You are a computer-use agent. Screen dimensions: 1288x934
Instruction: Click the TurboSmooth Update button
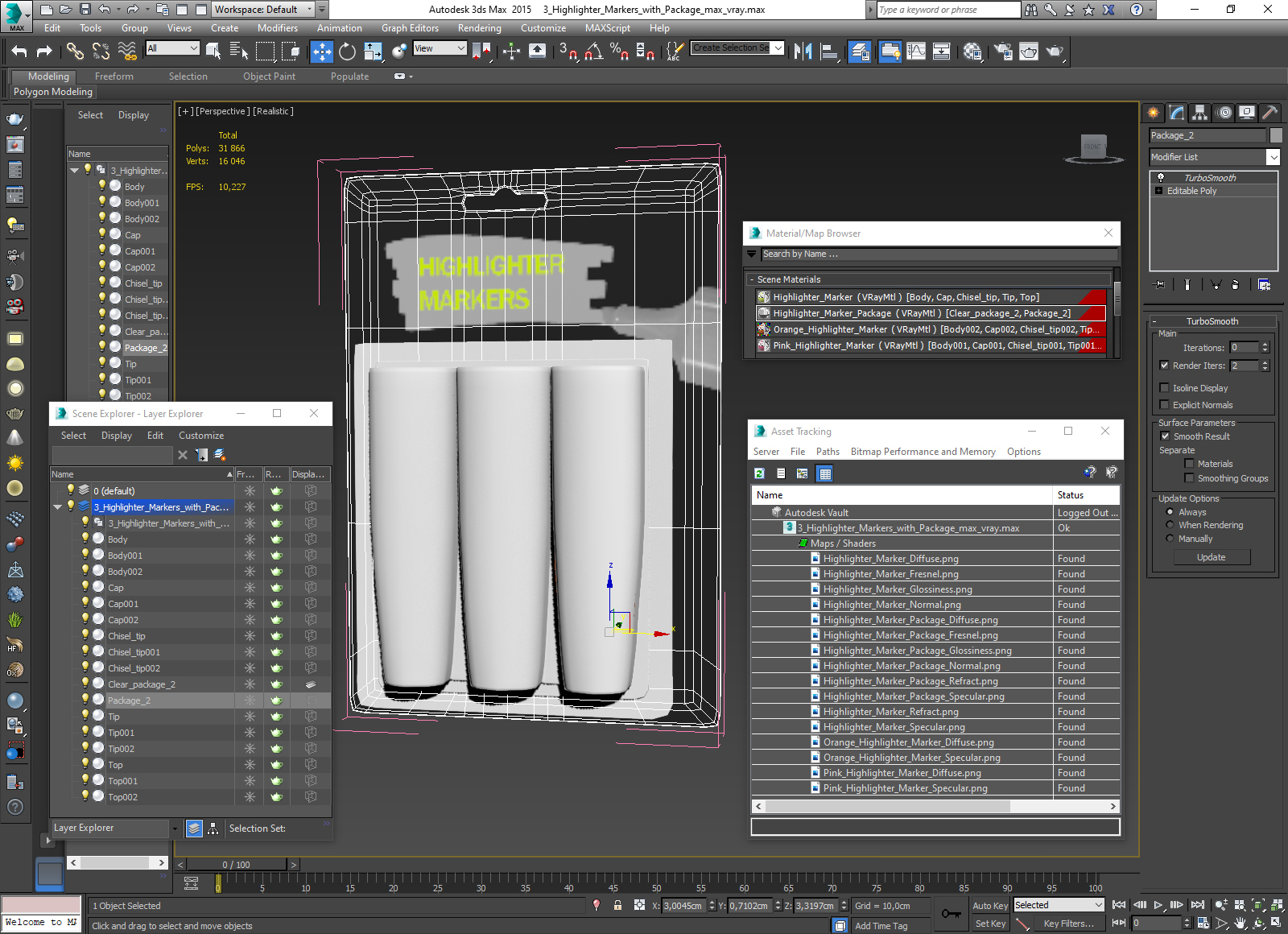(1212, 557)
